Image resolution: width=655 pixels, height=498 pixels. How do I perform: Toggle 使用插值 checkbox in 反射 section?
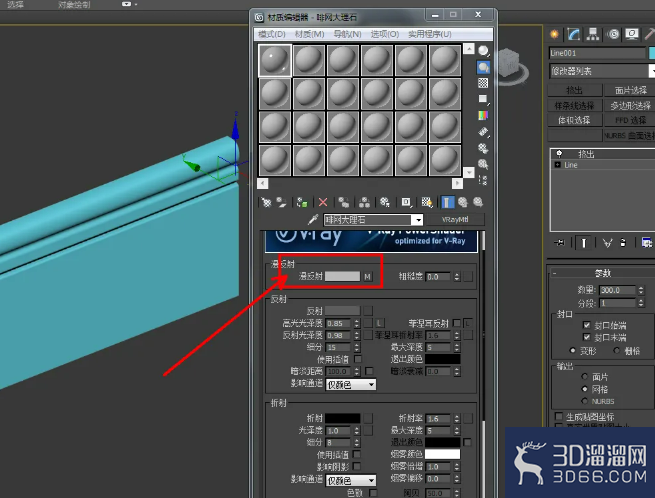pyautogui.click(x=358, y=359)
